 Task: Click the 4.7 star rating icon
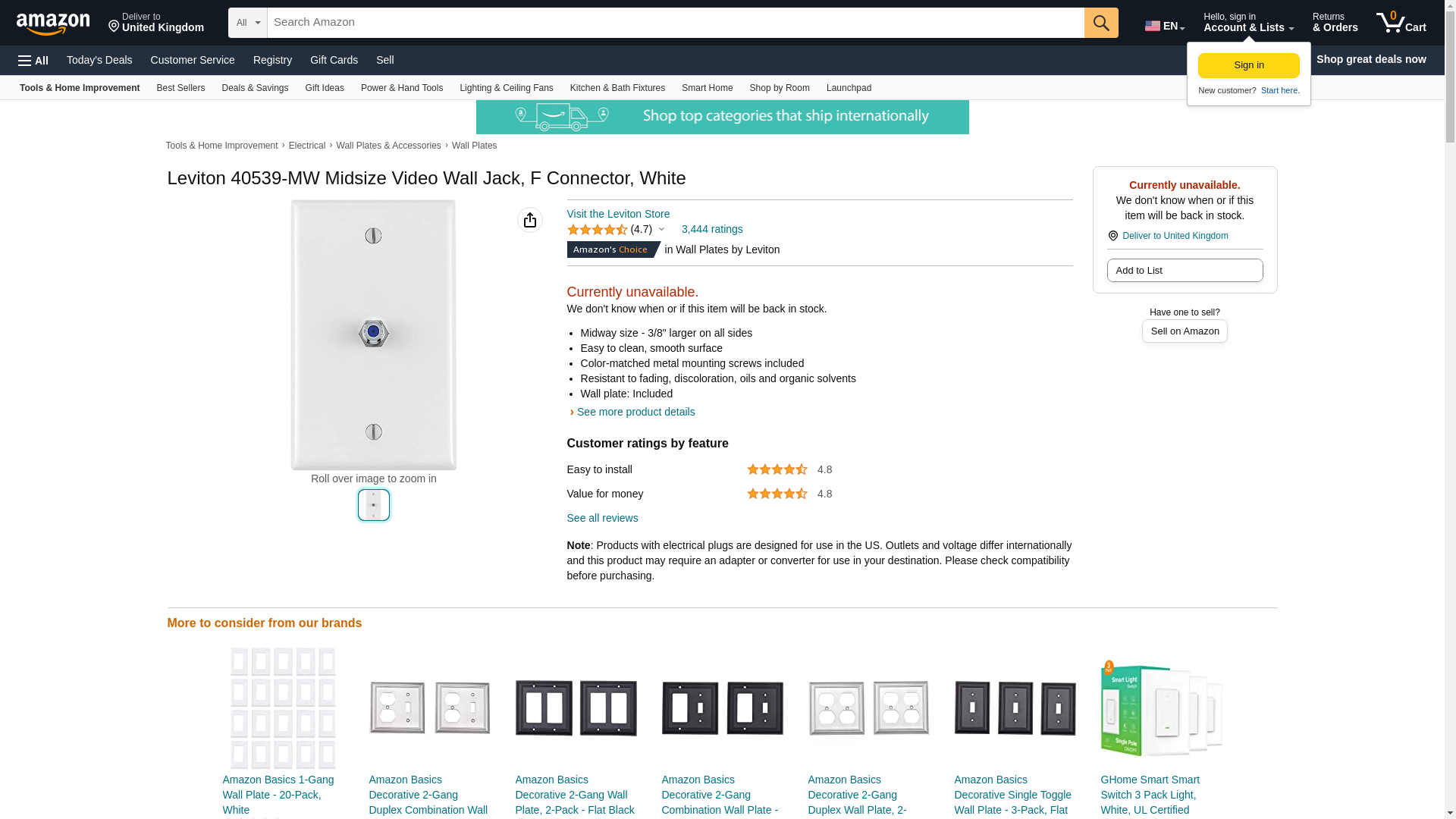pyautogui.click(x=598, y=230)
